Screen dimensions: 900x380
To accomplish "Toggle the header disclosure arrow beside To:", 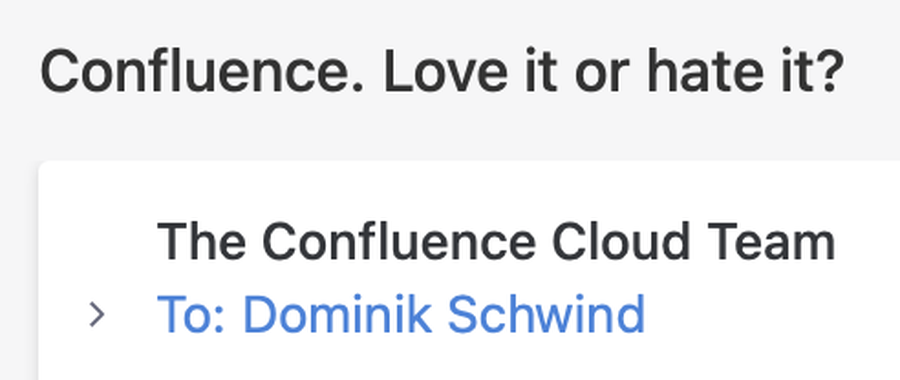I will tap(98, 315).
